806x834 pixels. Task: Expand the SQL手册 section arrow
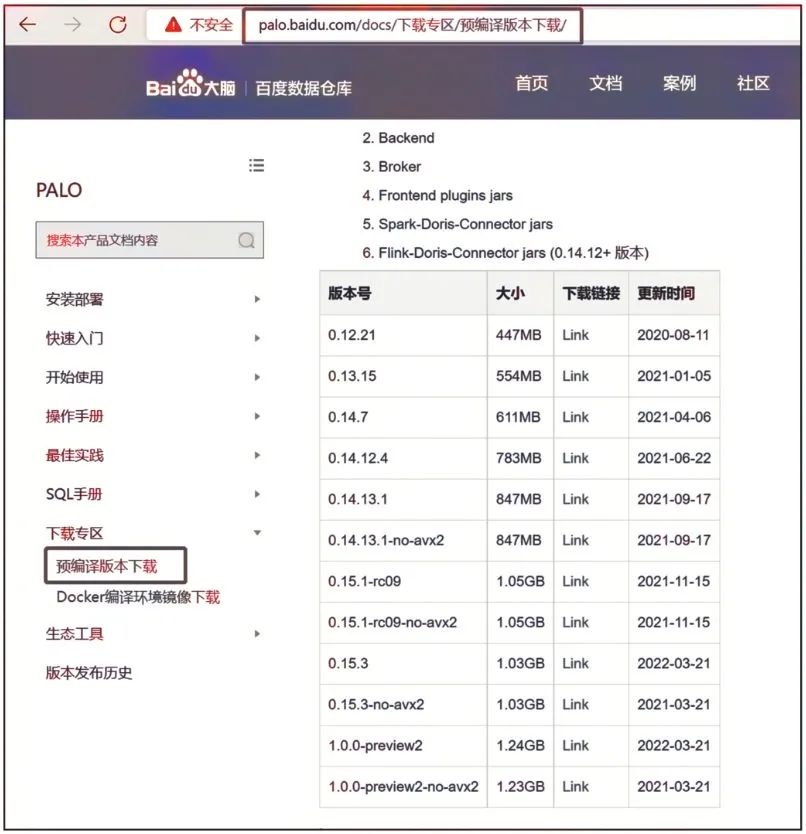257,495
